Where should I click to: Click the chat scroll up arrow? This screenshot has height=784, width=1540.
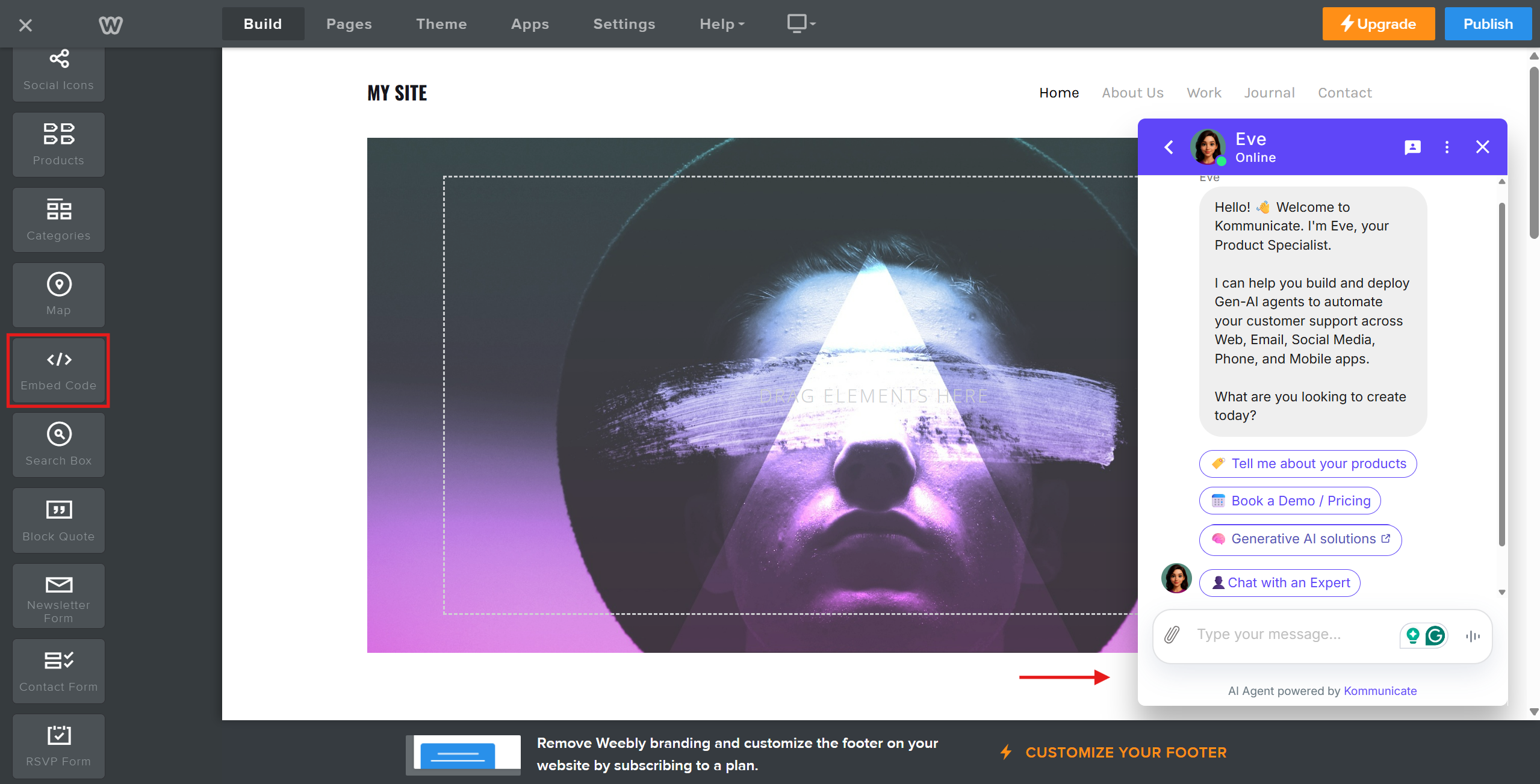pos(1501,182)
